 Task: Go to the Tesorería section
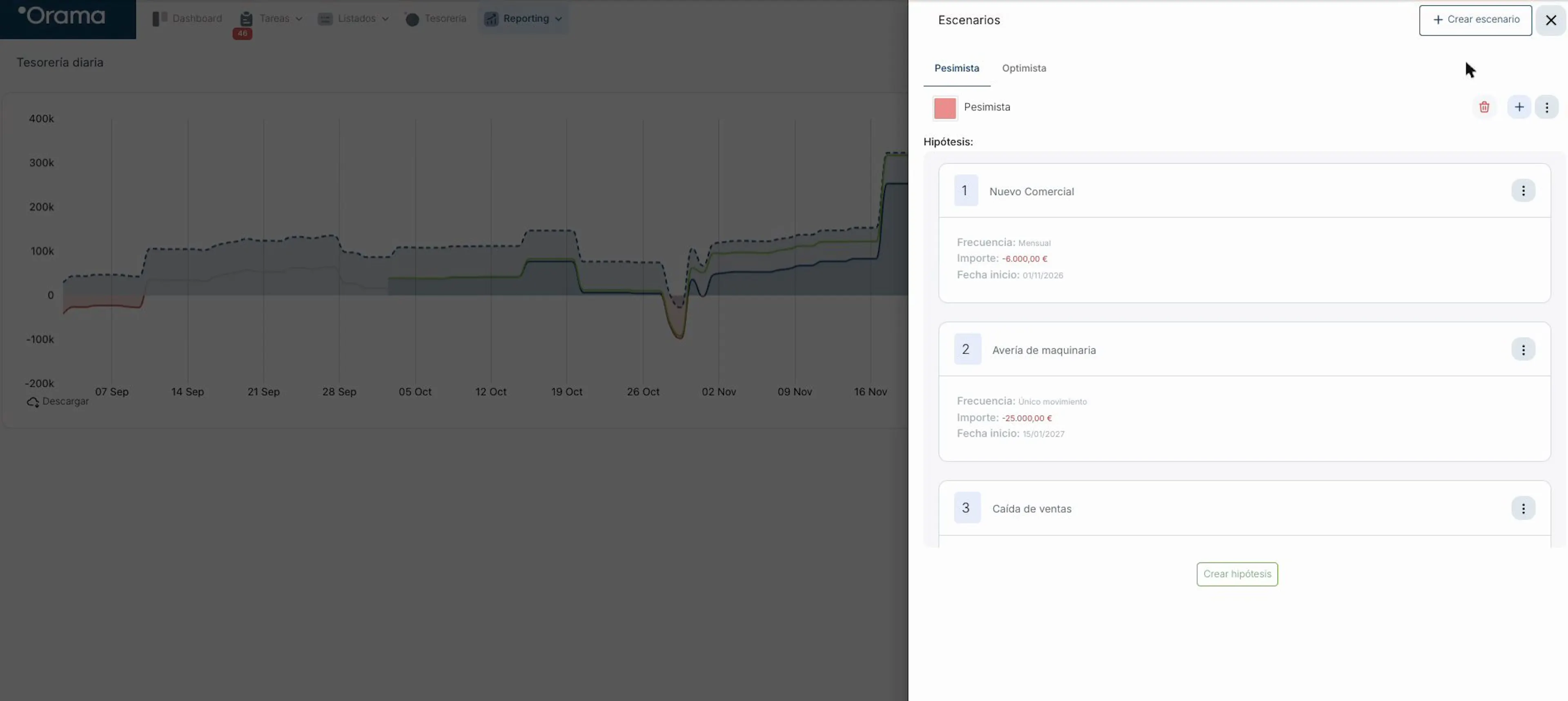point(436,19)
